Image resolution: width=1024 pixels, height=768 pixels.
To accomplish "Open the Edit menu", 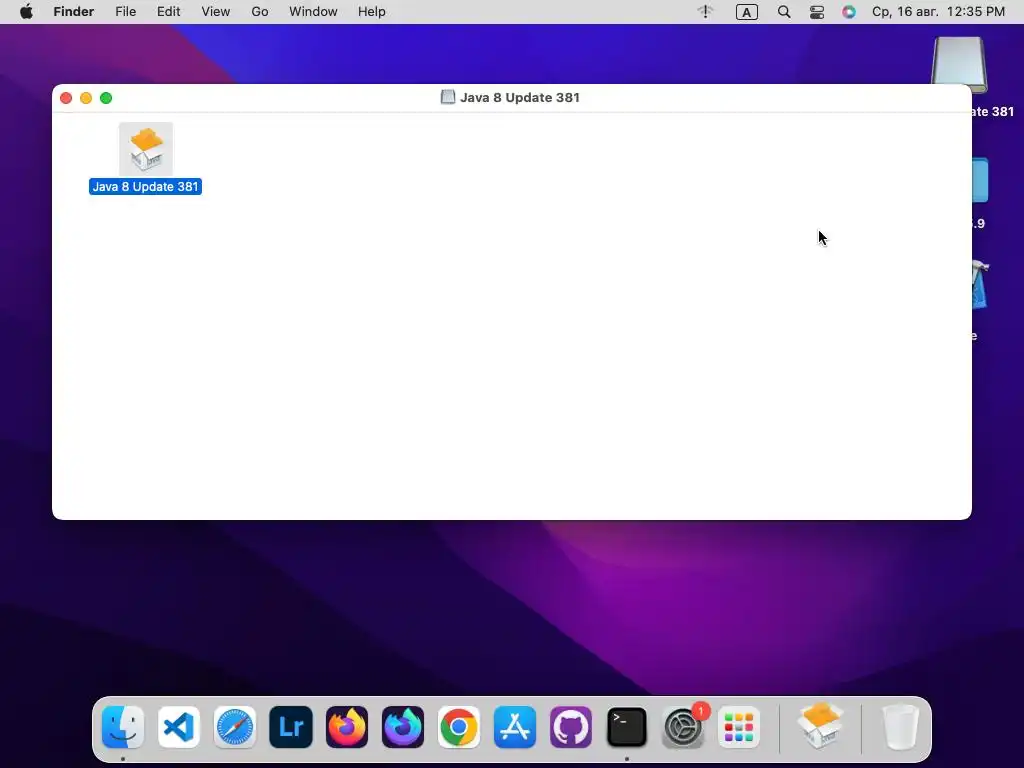I will click(168, 12).
